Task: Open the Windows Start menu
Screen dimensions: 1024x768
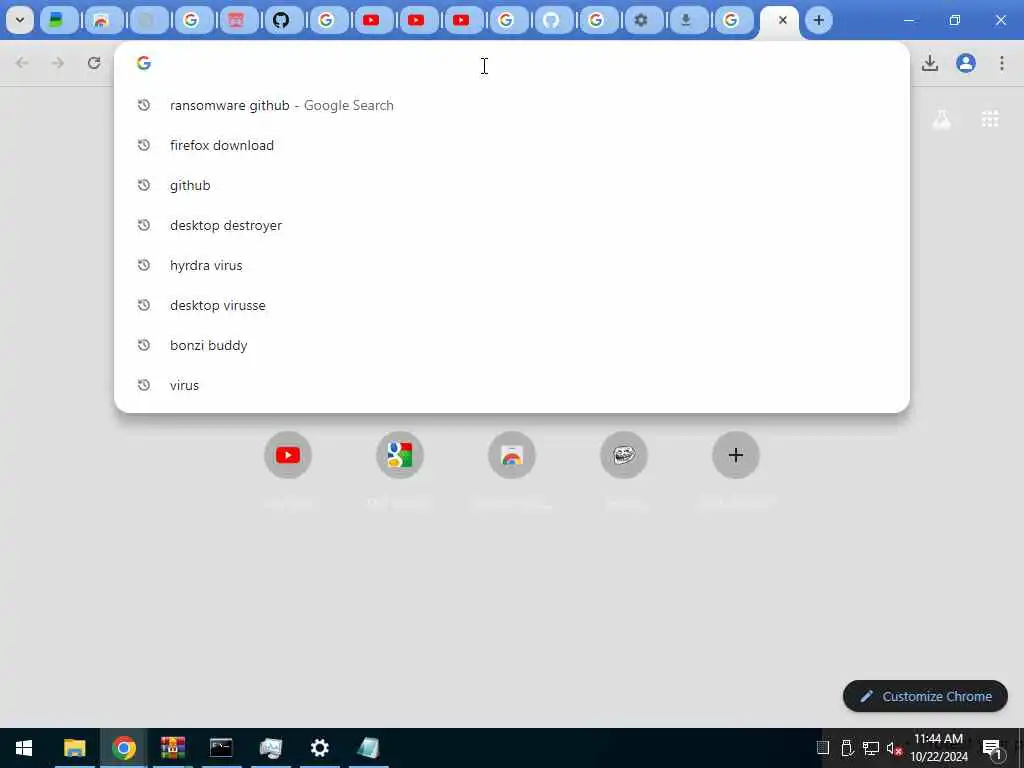Action: pos(24,748)
